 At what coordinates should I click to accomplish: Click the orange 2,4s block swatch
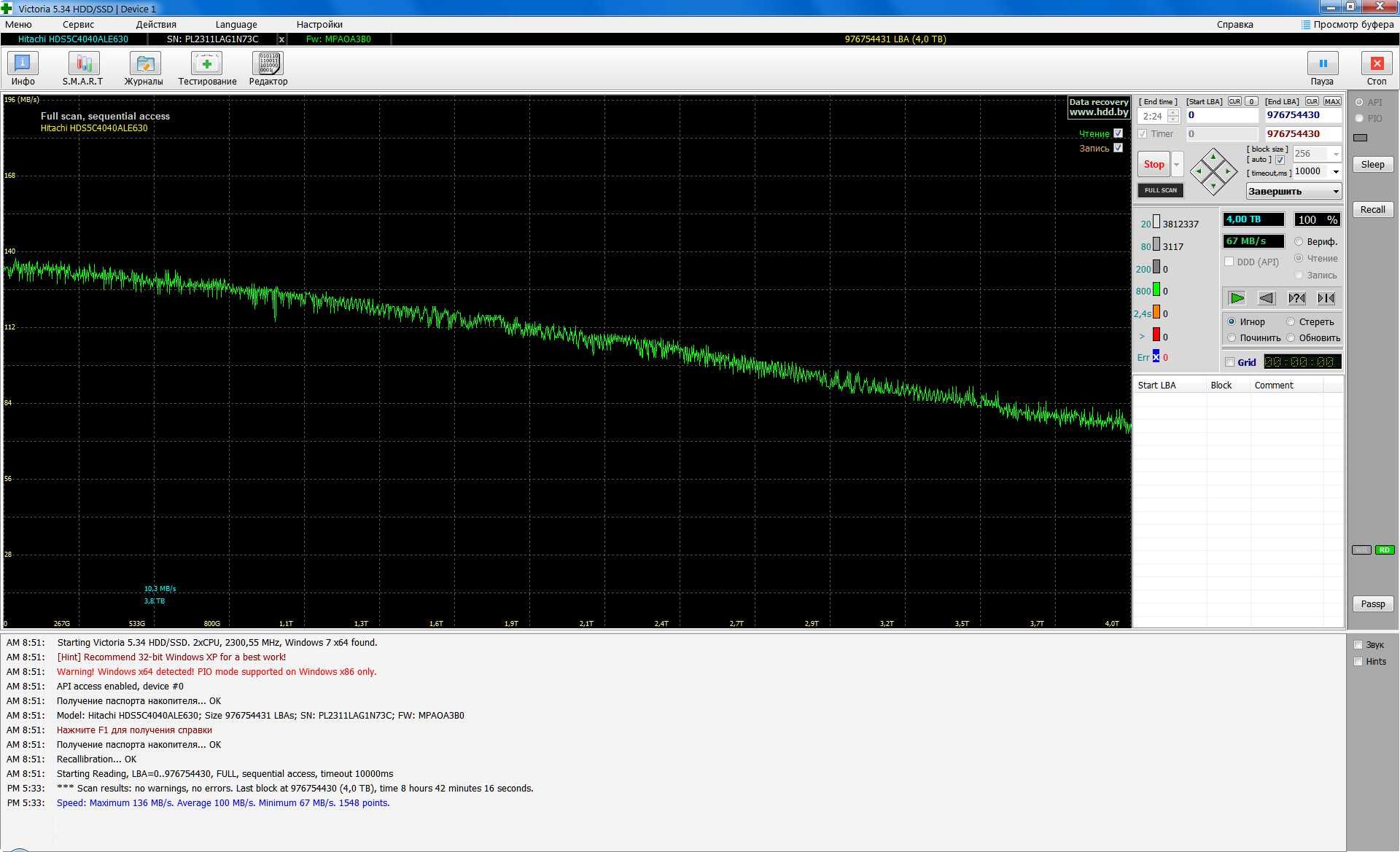point(1156,313)
